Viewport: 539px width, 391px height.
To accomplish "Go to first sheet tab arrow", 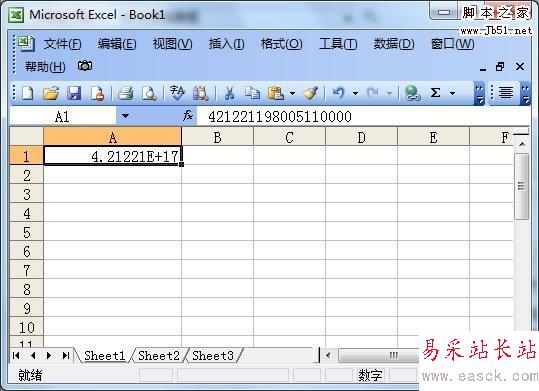I will tap(16, 355).
